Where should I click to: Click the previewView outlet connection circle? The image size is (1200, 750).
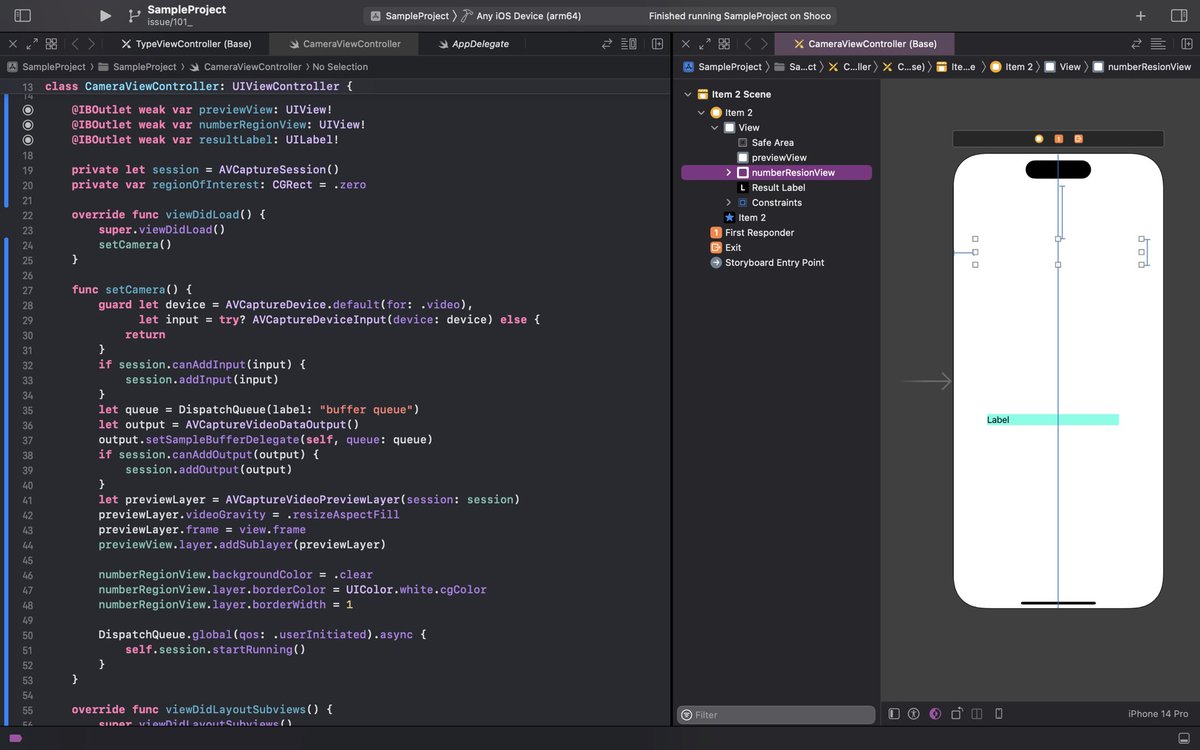point(28,110)
